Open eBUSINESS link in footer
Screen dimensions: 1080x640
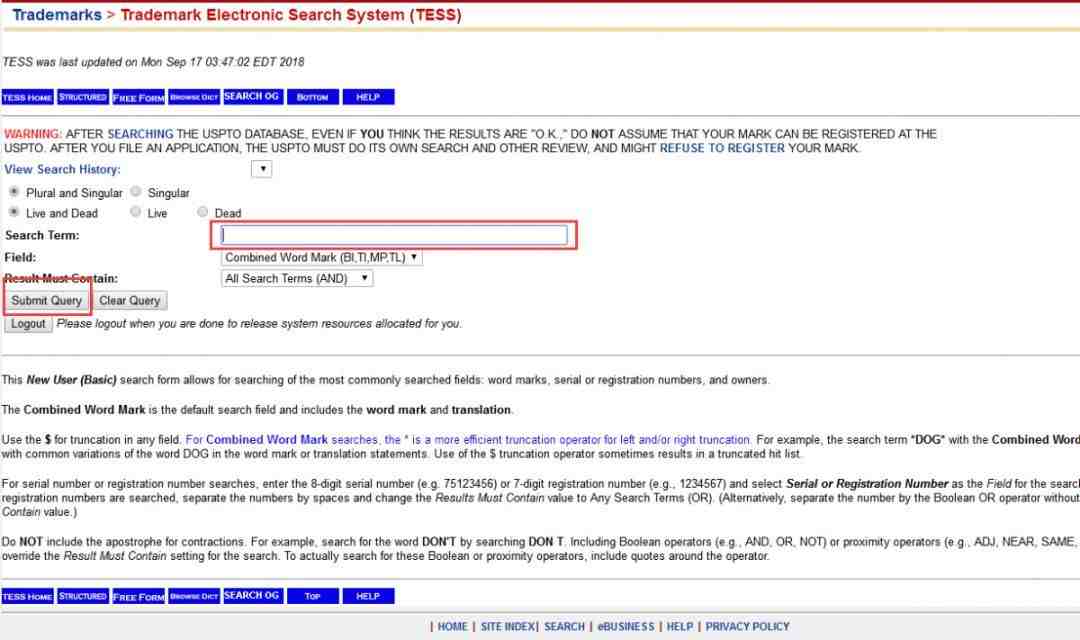[626, 626]
